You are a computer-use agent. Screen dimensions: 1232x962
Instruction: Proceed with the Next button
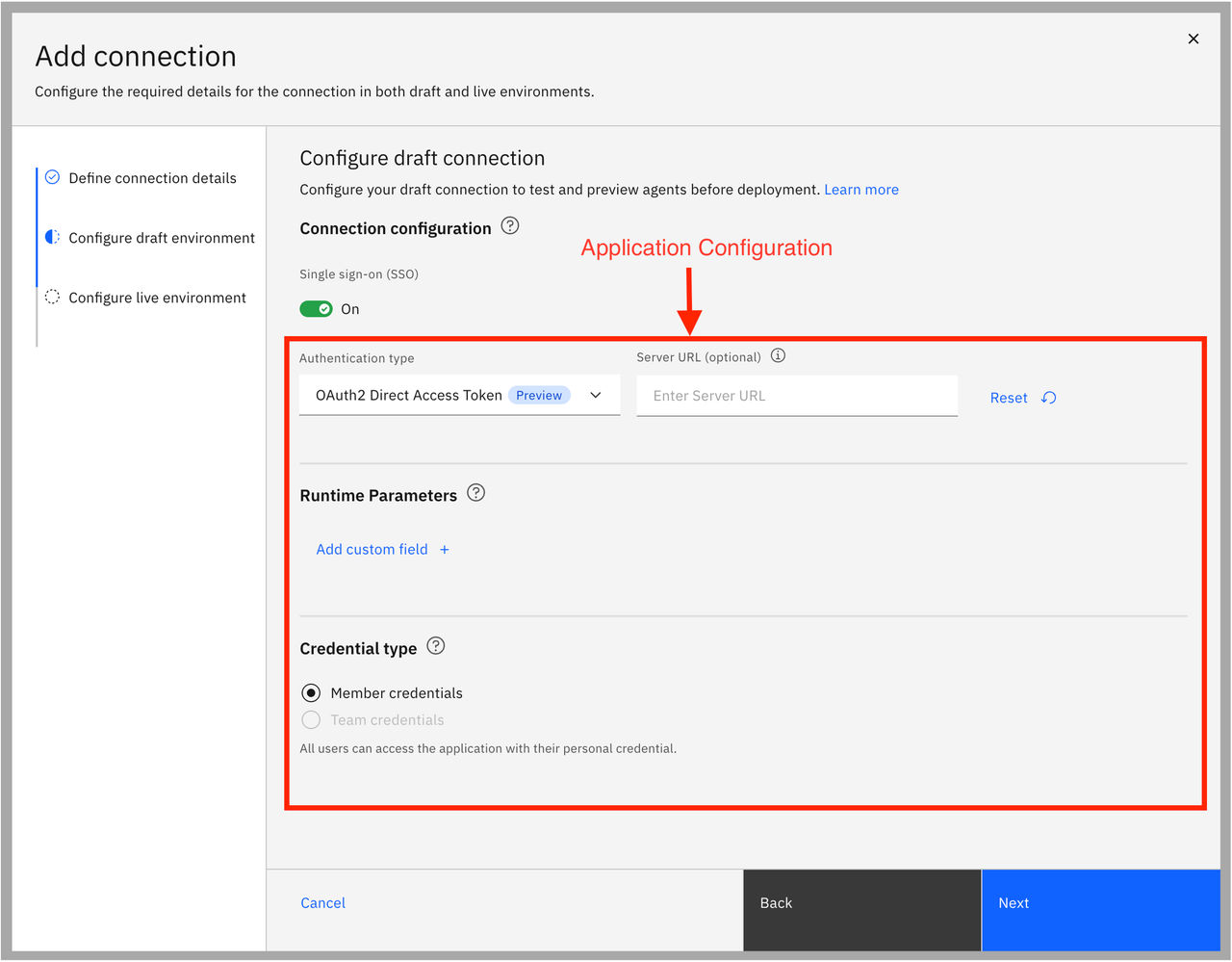click(1100, 910)
